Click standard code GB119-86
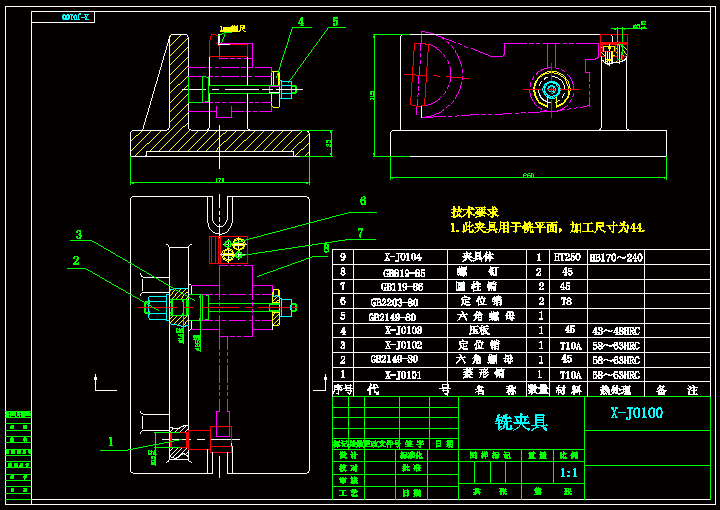The height and width of the screenshot is (510, 720). pyautogui.click(x=402, y=287)
